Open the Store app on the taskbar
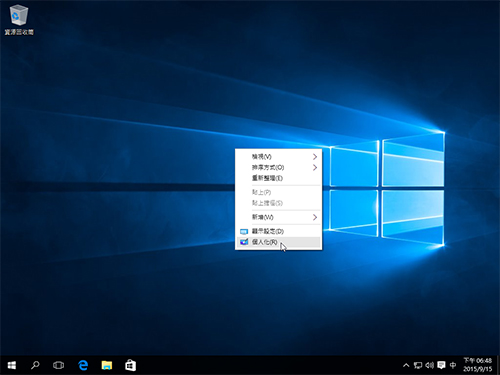Viewport: 500px width, 375px height. click(130, 366)
